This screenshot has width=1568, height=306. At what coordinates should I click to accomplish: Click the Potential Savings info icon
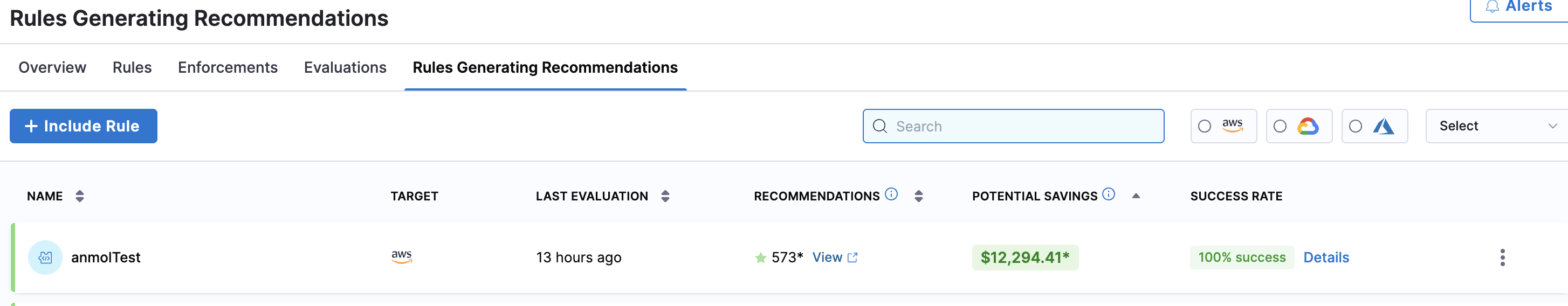(x=1109, y=194)
